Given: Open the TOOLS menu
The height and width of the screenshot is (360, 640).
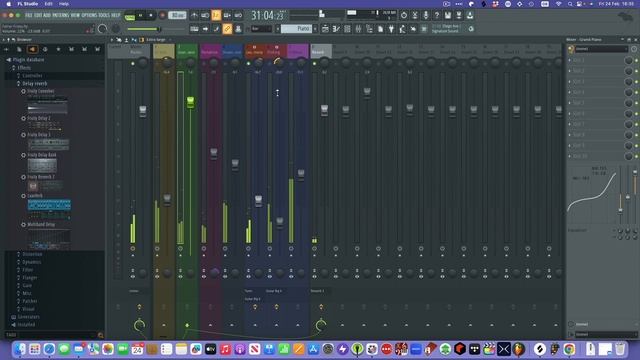Looking at the screenshot, I should 104,15.
